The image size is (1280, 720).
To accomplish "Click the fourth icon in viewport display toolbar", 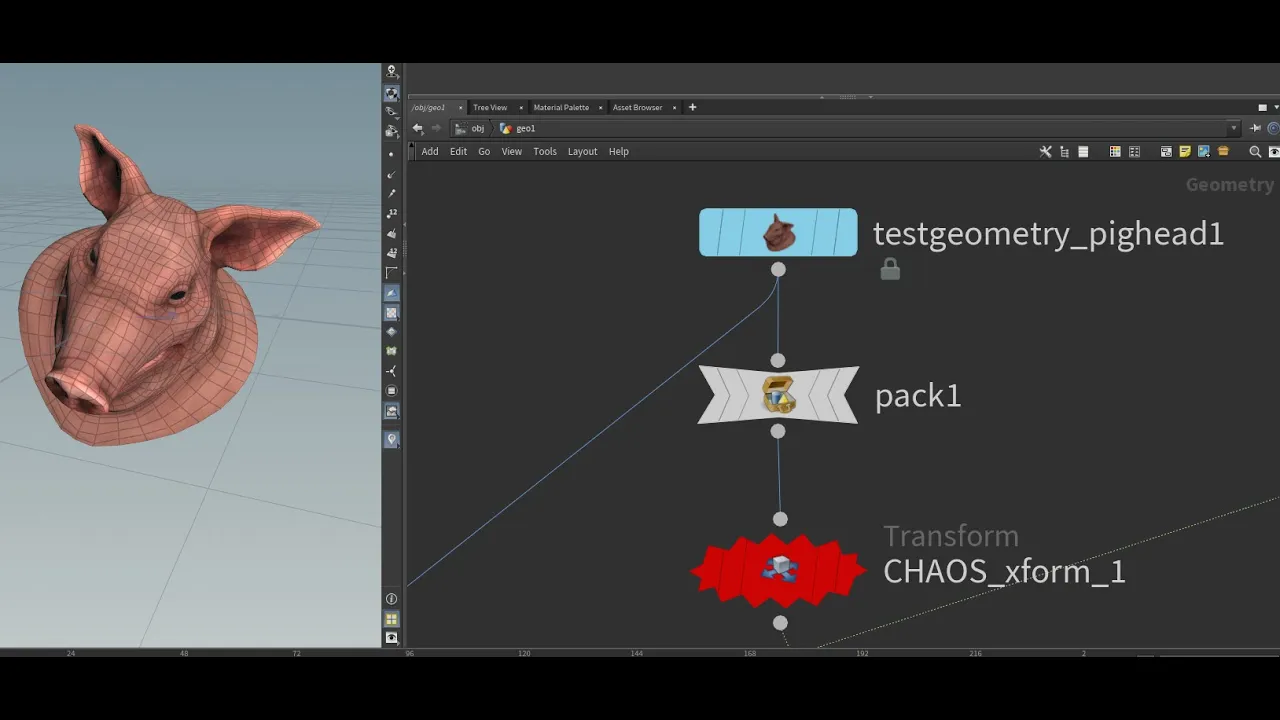I will 392,131.
